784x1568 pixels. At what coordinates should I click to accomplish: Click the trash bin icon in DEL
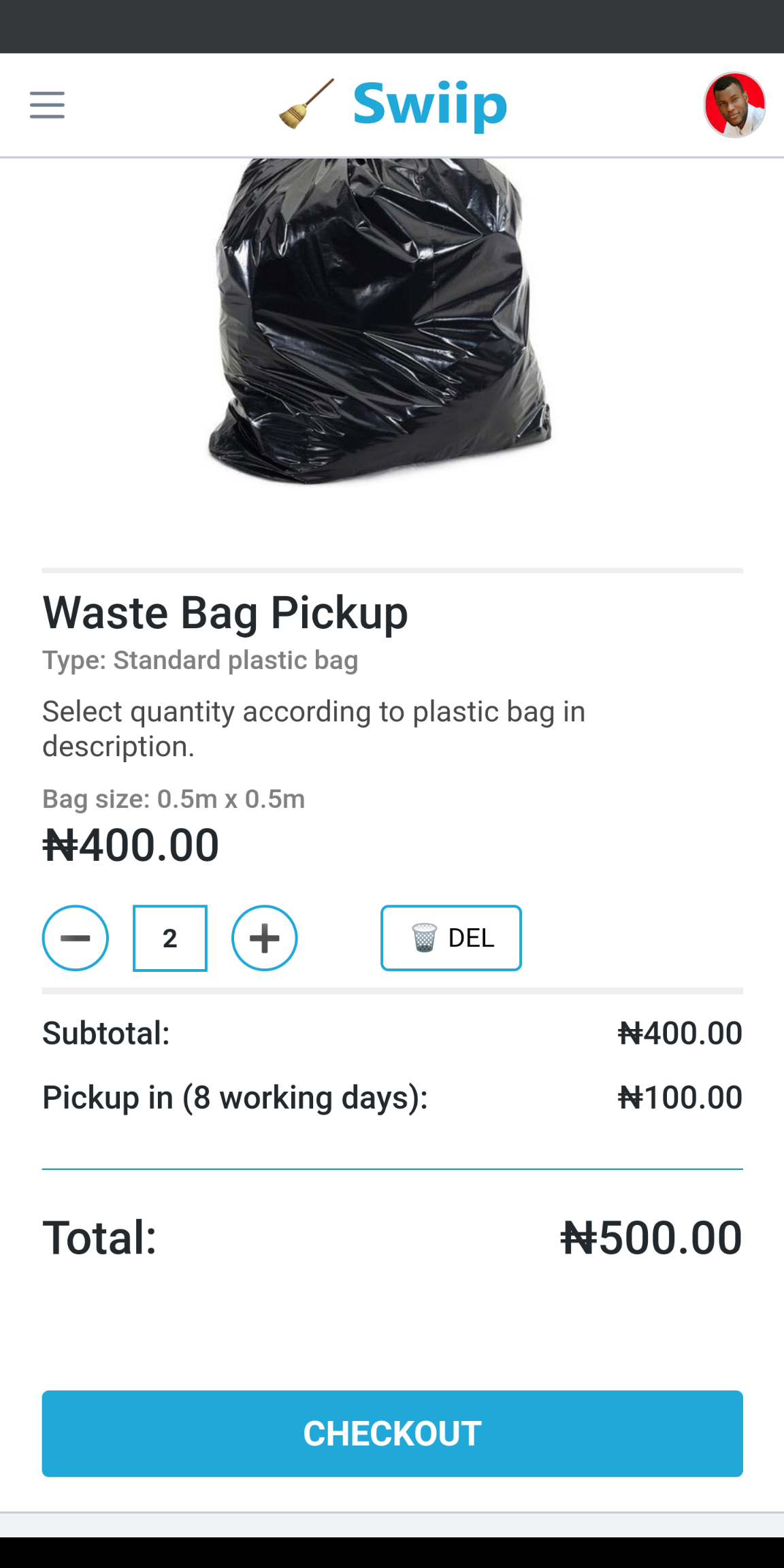(424, 938)
